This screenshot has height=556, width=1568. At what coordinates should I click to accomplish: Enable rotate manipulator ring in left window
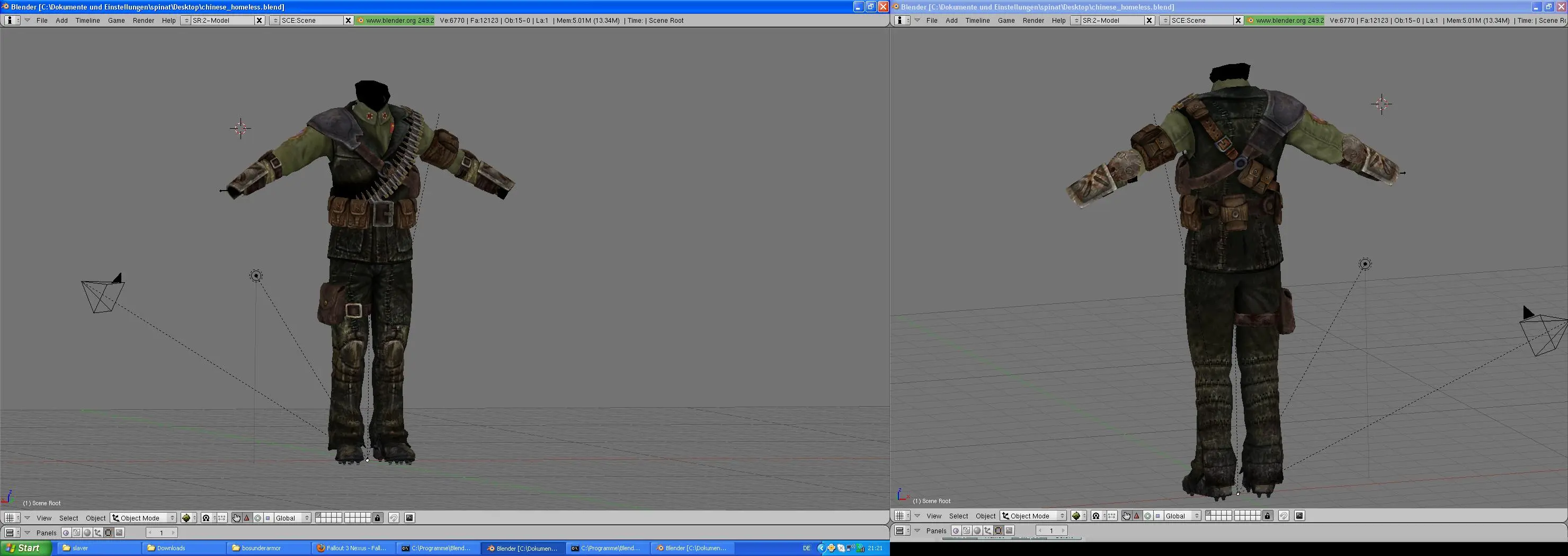tap(257, 518)
